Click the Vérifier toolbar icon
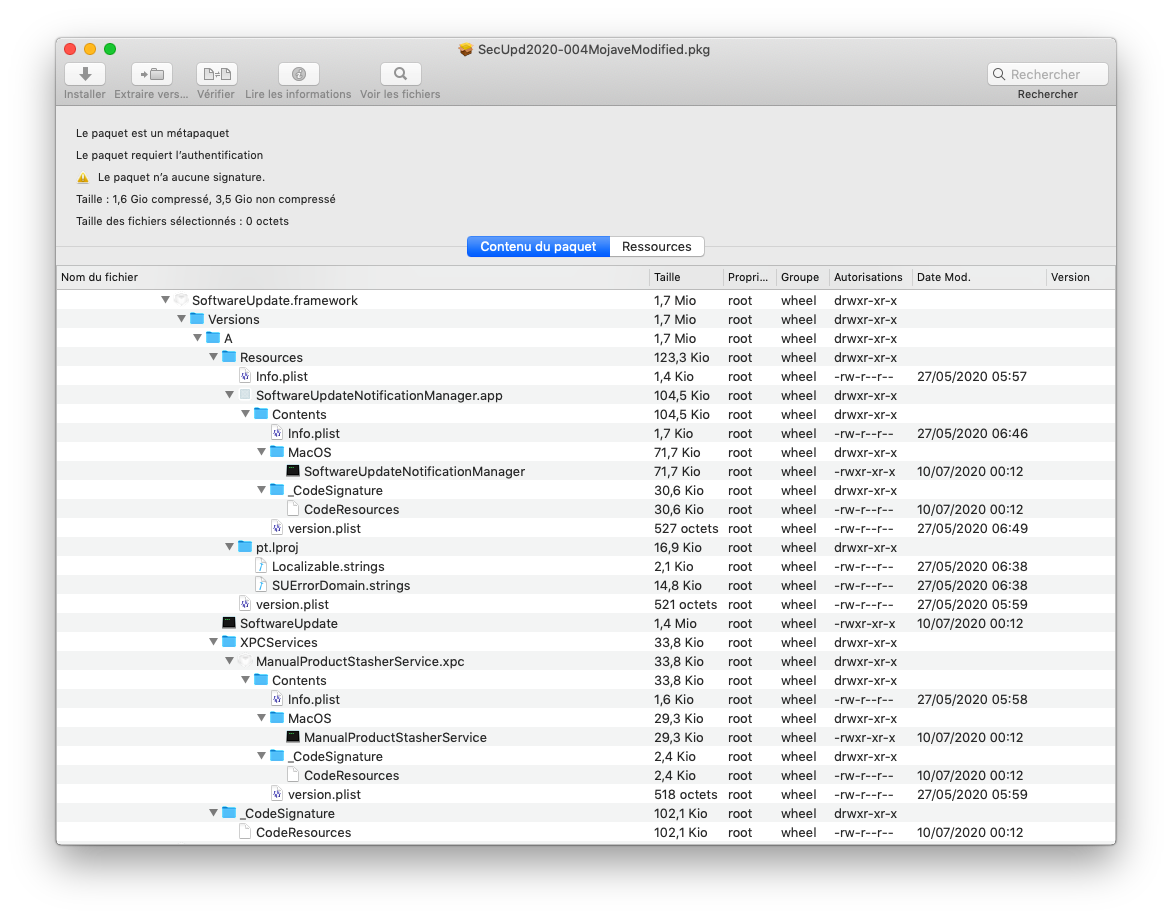The image size is (1172, 919). tap(217, 74)
